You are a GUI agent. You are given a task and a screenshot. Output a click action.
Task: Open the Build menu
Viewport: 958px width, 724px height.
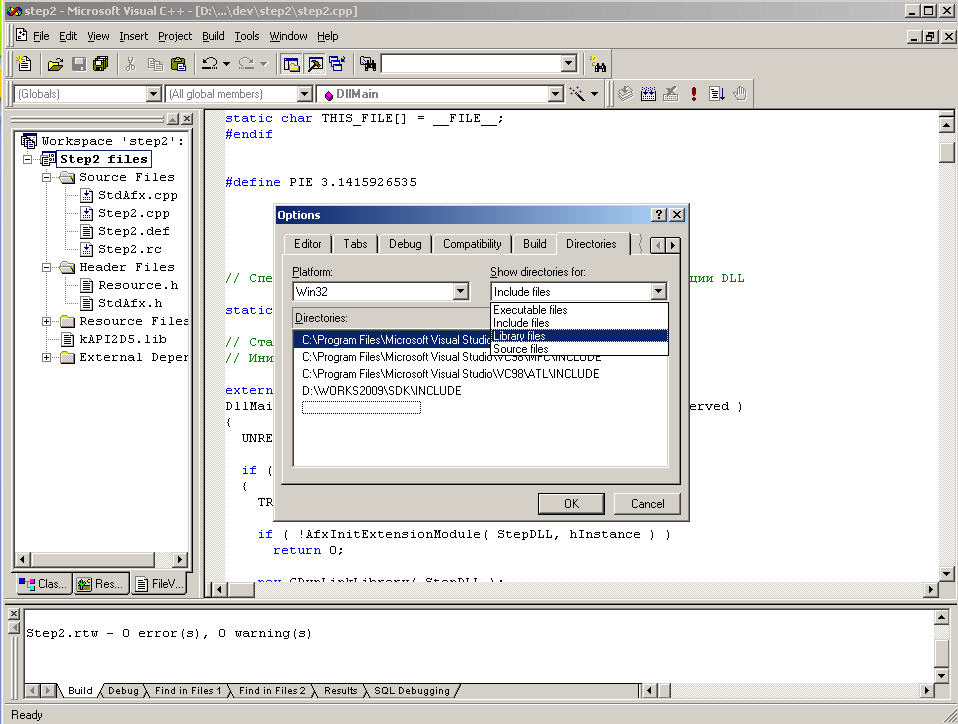tap(213, 36)
